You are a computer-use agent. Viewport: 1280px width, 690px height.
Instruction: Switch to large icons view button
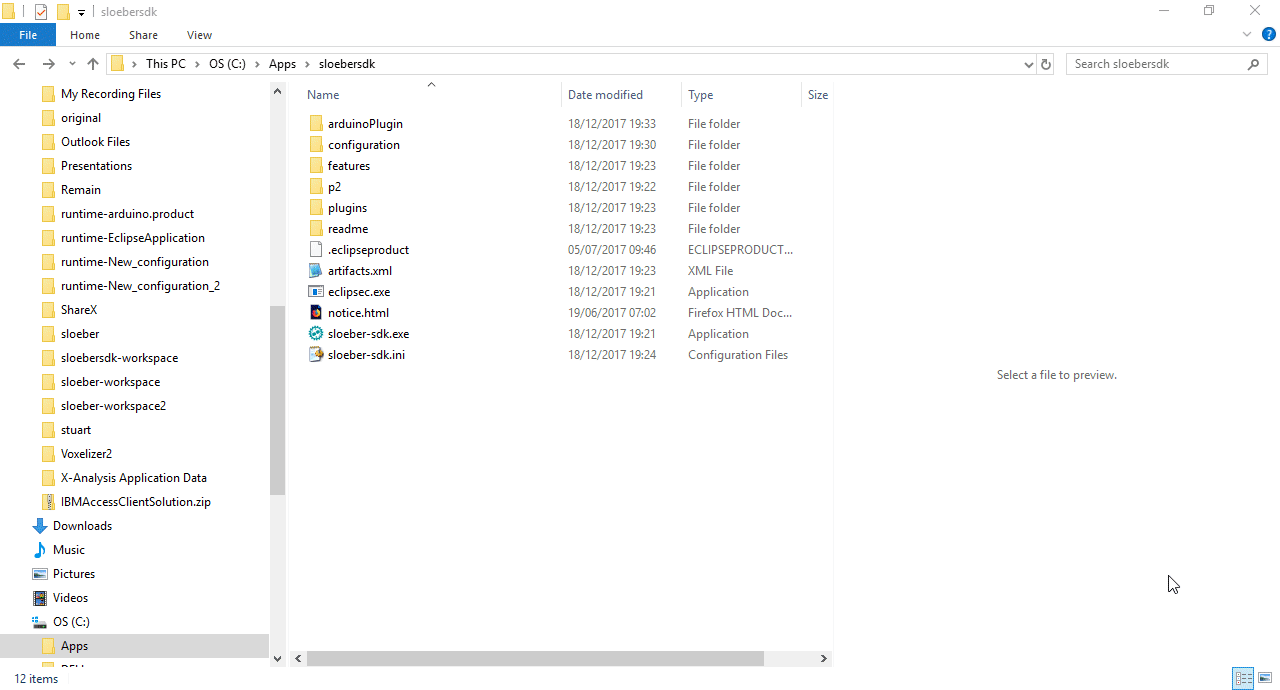tap(1265, 678)
